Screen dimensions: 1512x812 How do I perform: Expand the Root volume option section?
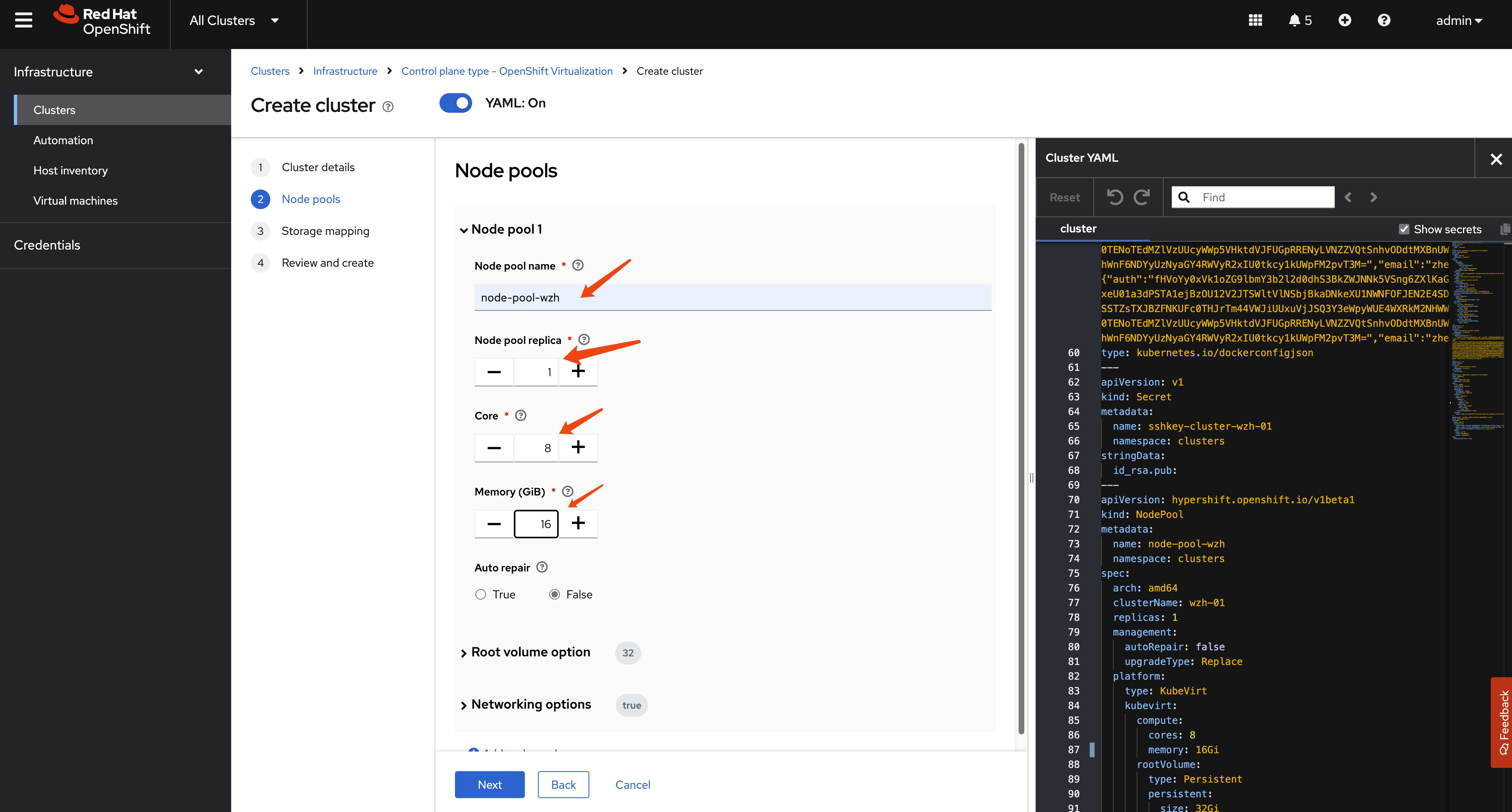click(x=530, y=652)
